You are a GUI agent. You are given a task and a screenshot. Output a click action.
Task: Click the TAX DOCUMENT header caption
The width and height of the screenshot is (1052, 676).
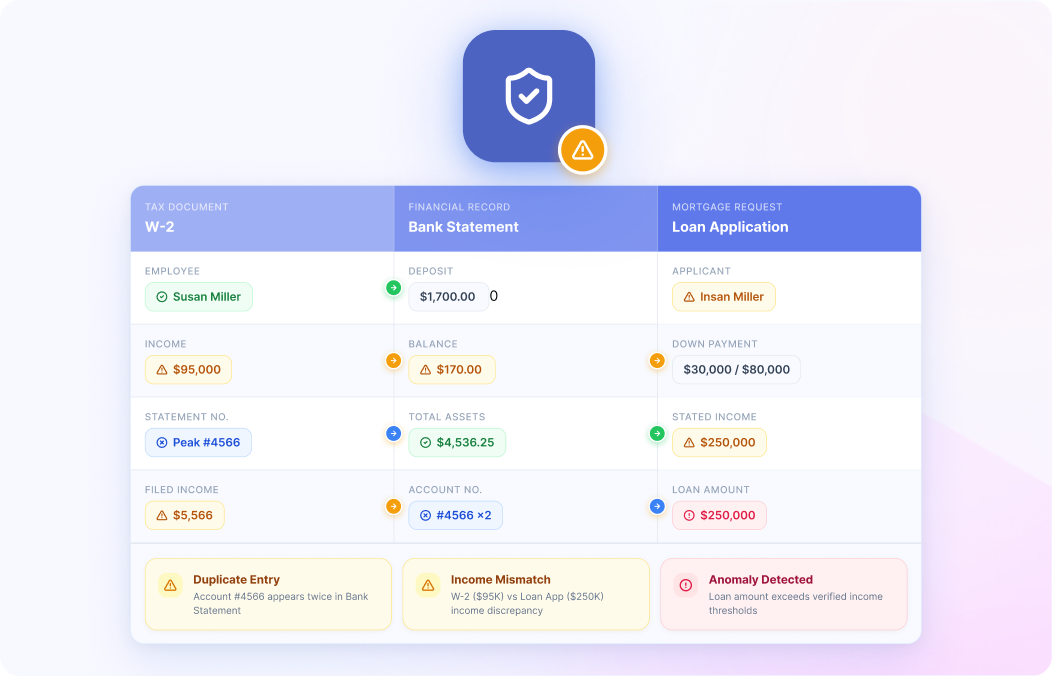(x=187, y=207)
